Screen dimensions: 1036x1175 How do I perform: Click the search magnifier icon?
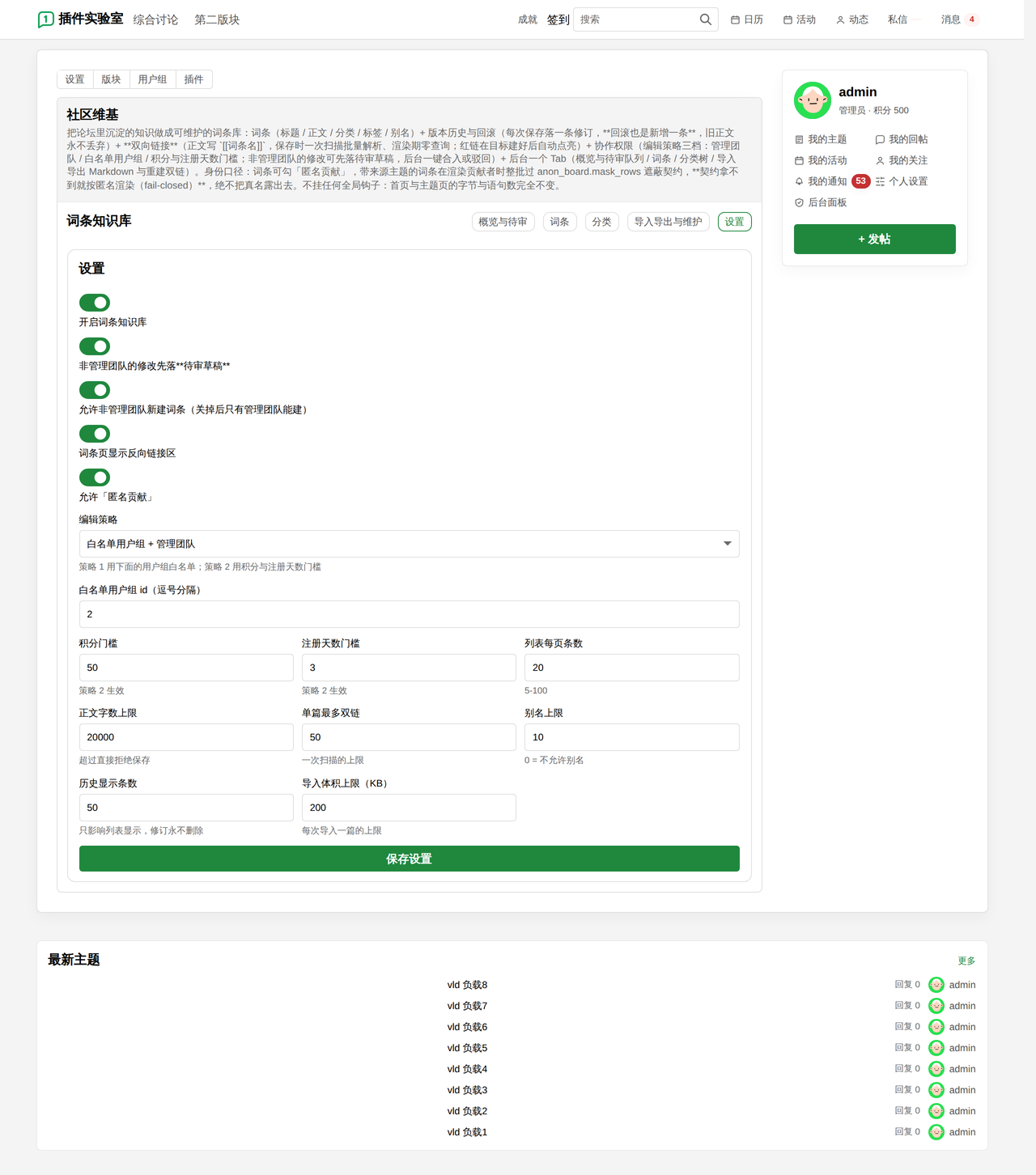[706, 19]
